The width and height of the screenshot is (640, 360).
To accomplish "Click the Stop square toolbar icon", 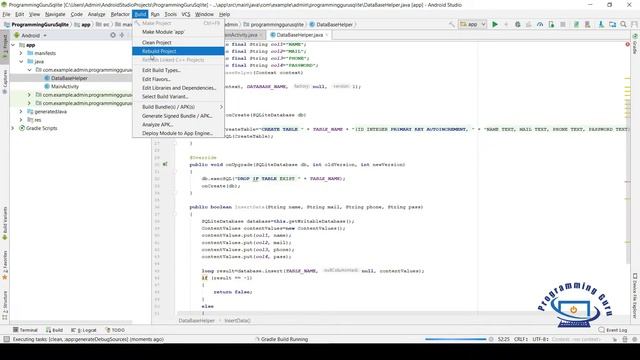I will (563, 24).
